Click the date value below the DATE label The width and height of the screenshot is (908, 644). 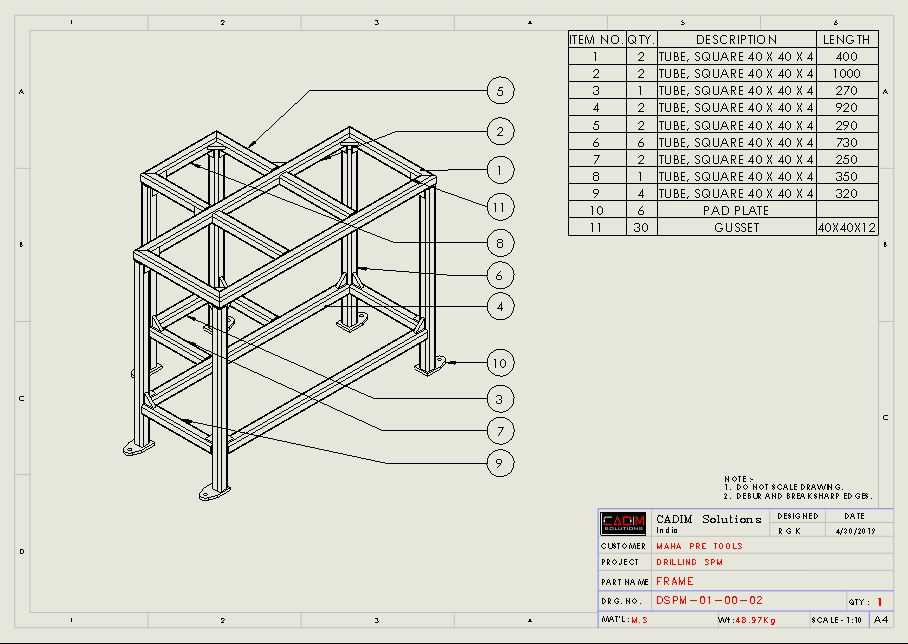click(856, 531)
